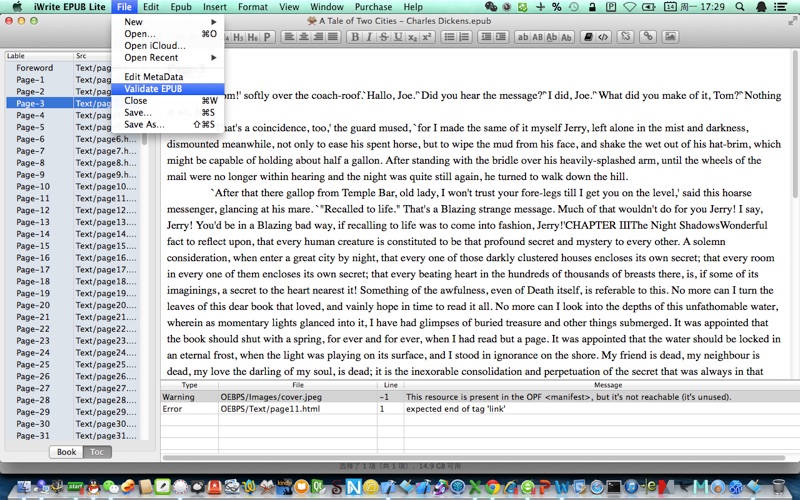Screen dimensions: 800x500
Task: Open the iWrite EPUB Lite menu
Action: [x=70, y=7]
